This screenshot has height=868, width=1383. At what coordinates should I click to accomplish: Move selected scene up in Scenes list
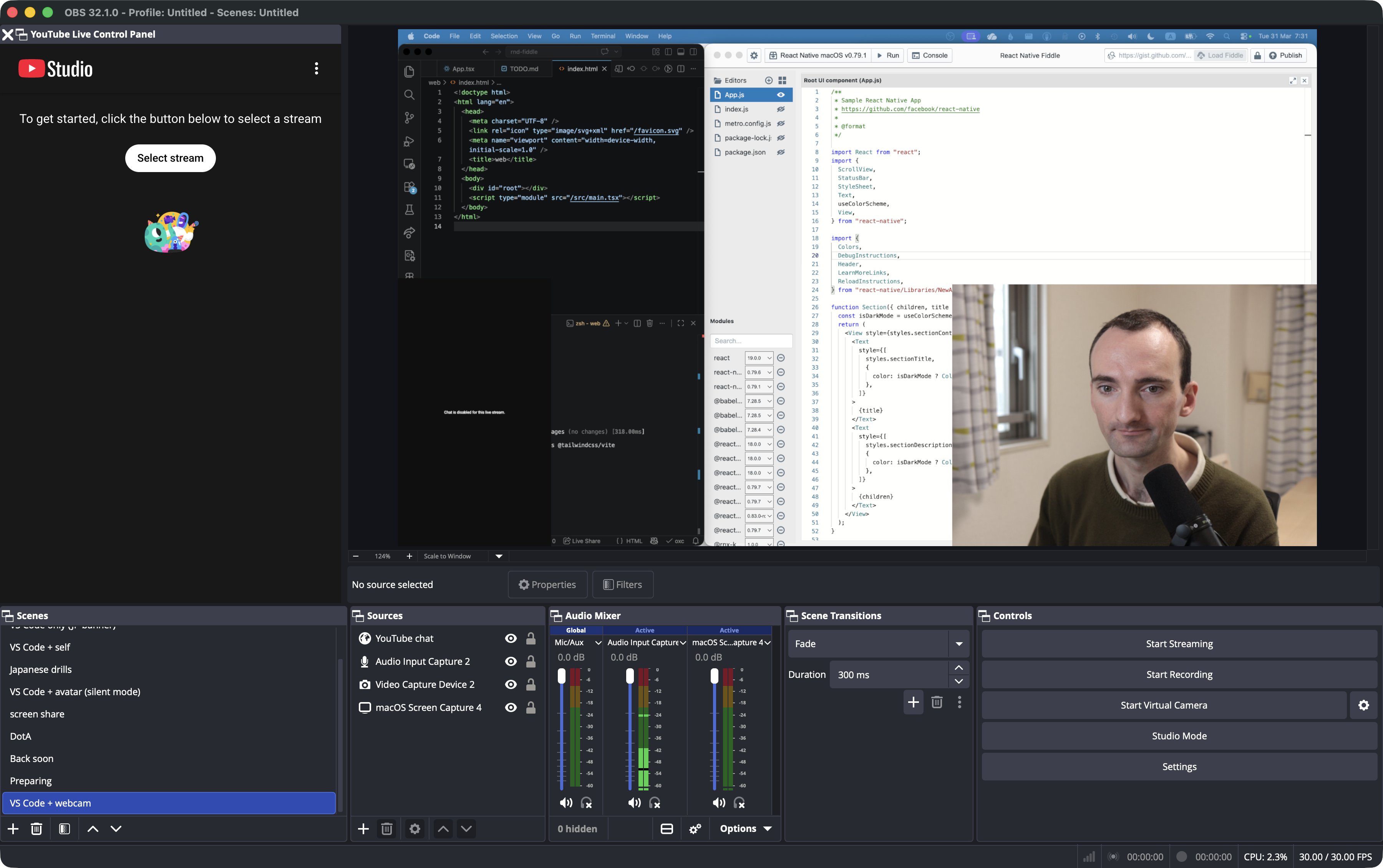coord(93,828)
